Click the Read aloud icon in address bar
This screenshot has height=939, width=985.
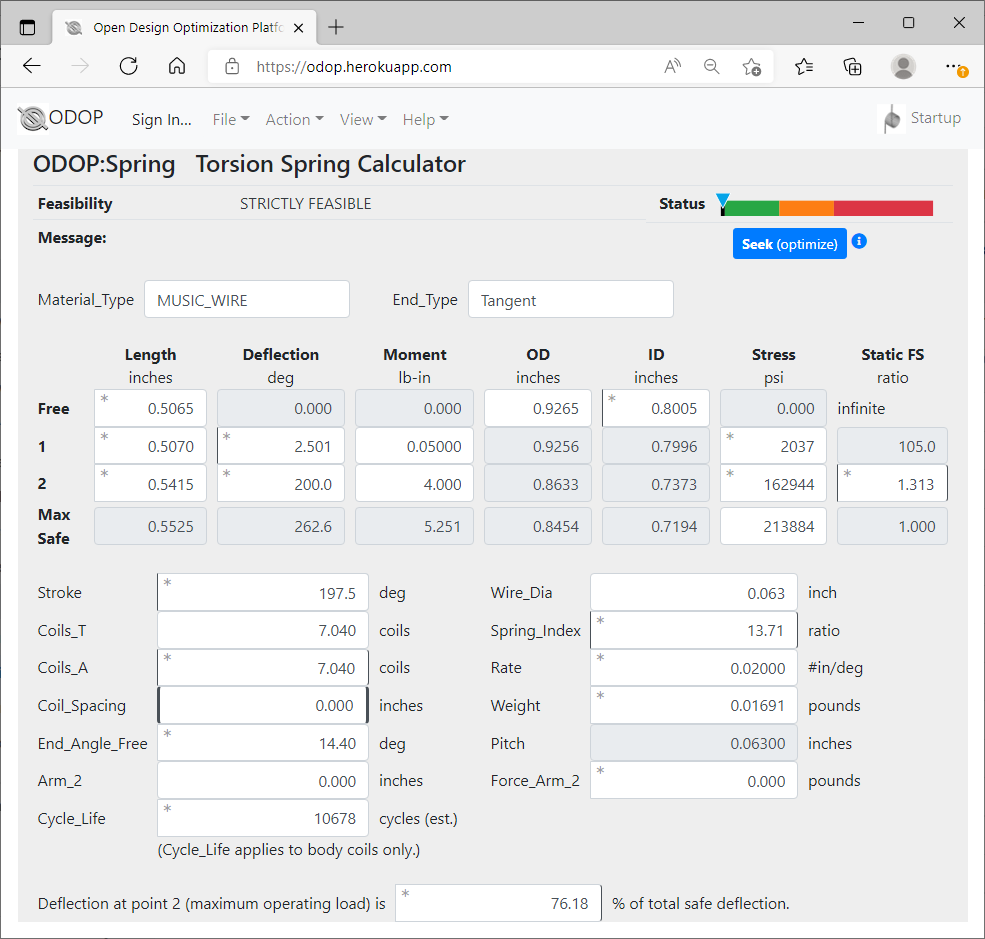click(x=672, y=66)
